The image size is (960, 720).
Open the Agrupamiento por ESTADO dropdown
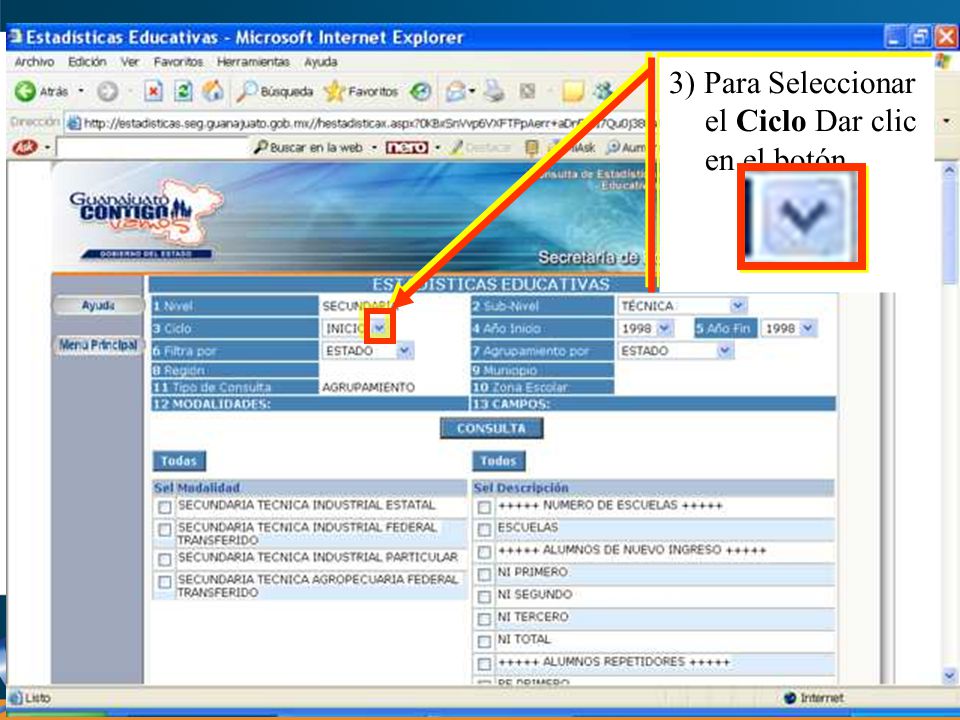pyautogui.click(x=725, y=351)
